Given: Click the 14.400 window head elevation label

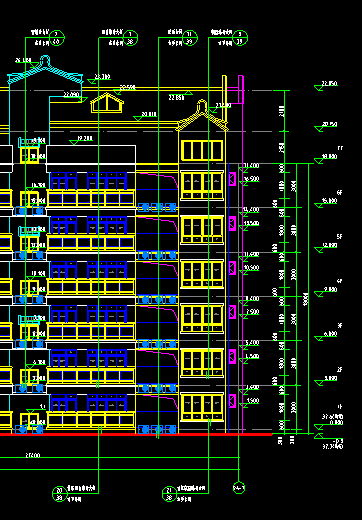Looking at the screenshot, I should point(251,210).
